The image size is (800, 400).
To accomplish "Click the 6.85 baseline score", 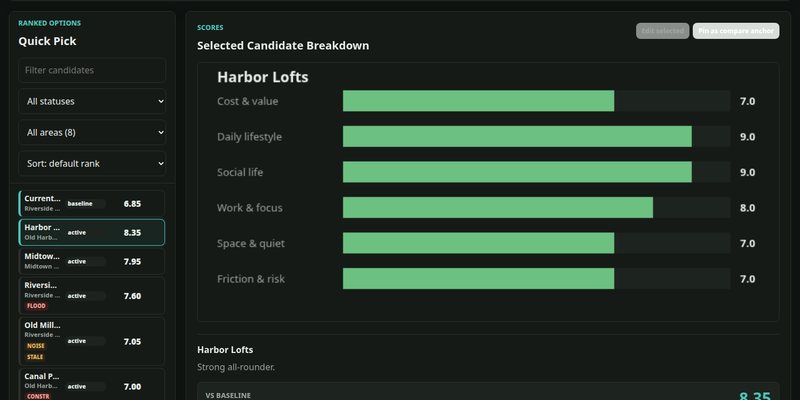I will 132,204.
